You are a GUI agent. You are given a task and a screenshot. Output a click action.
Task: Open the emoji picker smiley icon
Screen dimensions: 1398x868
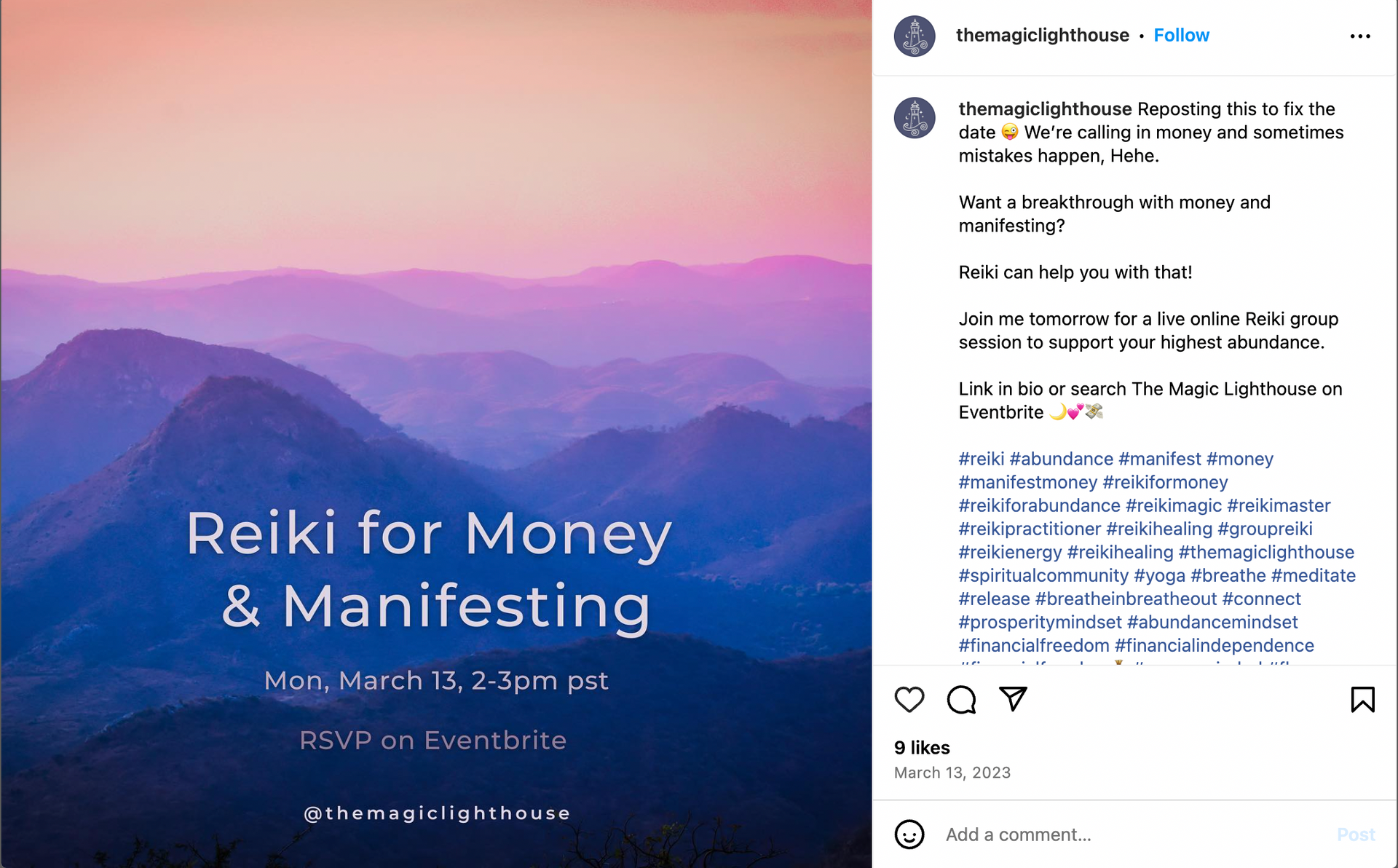909,835
